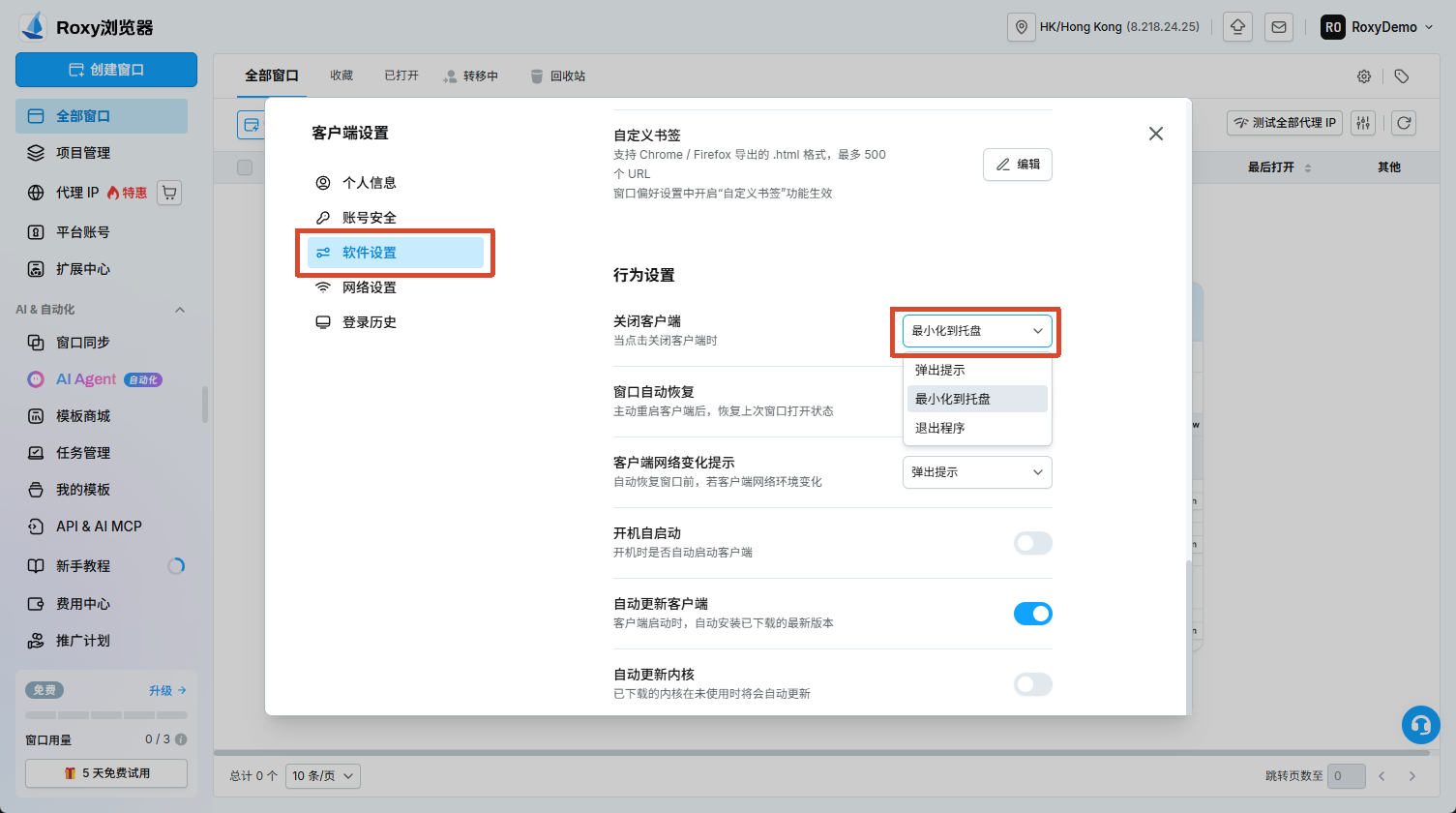The width and height of the screenshot is (1456, 813).
Task: Click the gear settings icon near the tabs
Action: [1364, 76]
